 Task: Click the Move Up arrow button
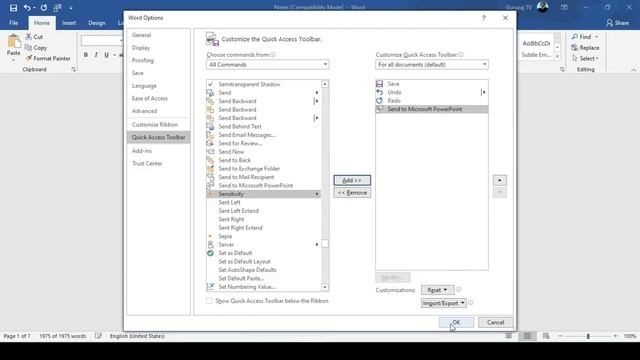pyautogui.click(x=500, y=180)
